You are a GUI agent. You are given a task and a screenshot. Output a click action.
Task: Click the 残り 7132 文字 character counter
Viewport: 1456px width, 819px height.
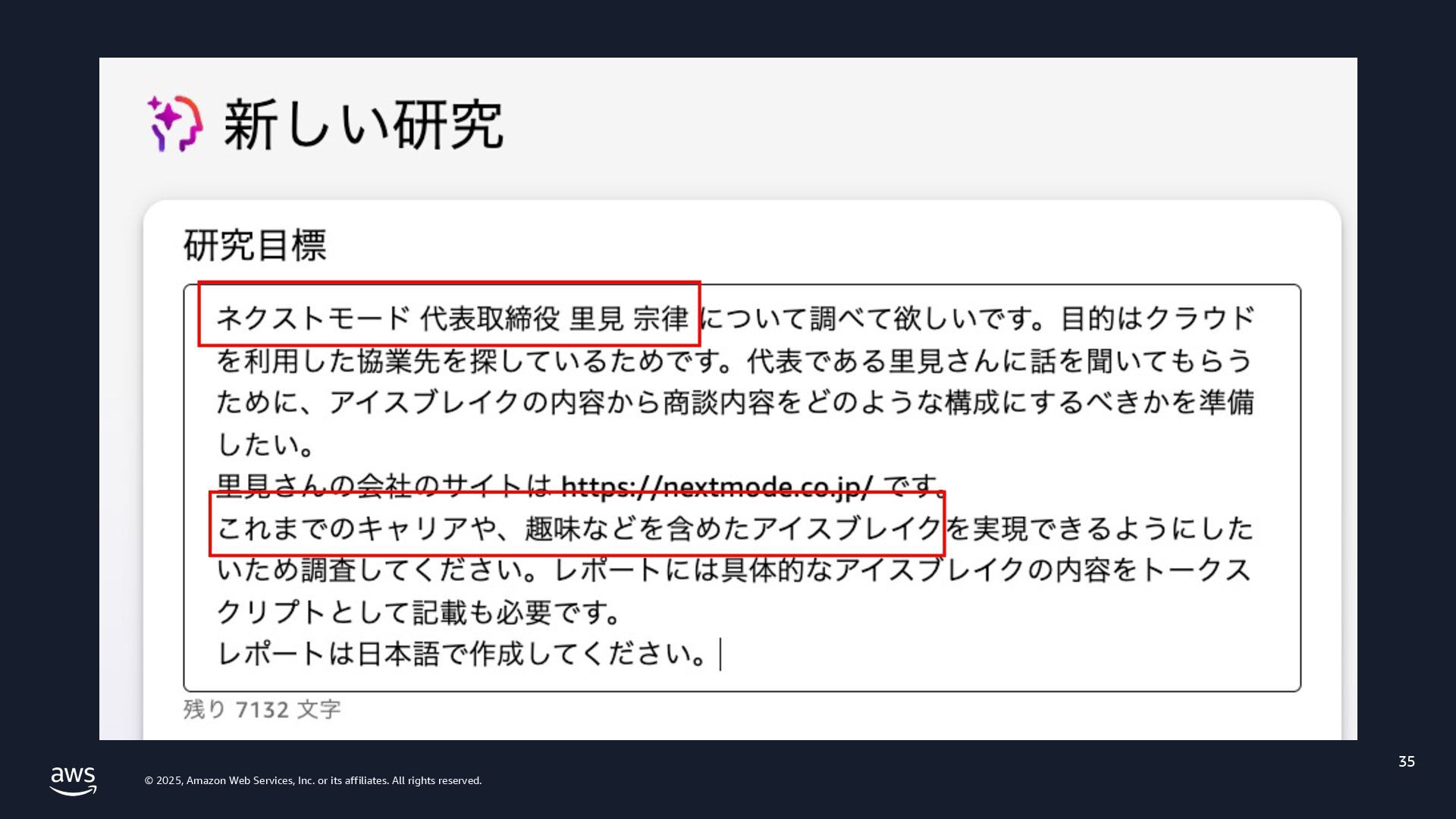[x=262, y=710]
